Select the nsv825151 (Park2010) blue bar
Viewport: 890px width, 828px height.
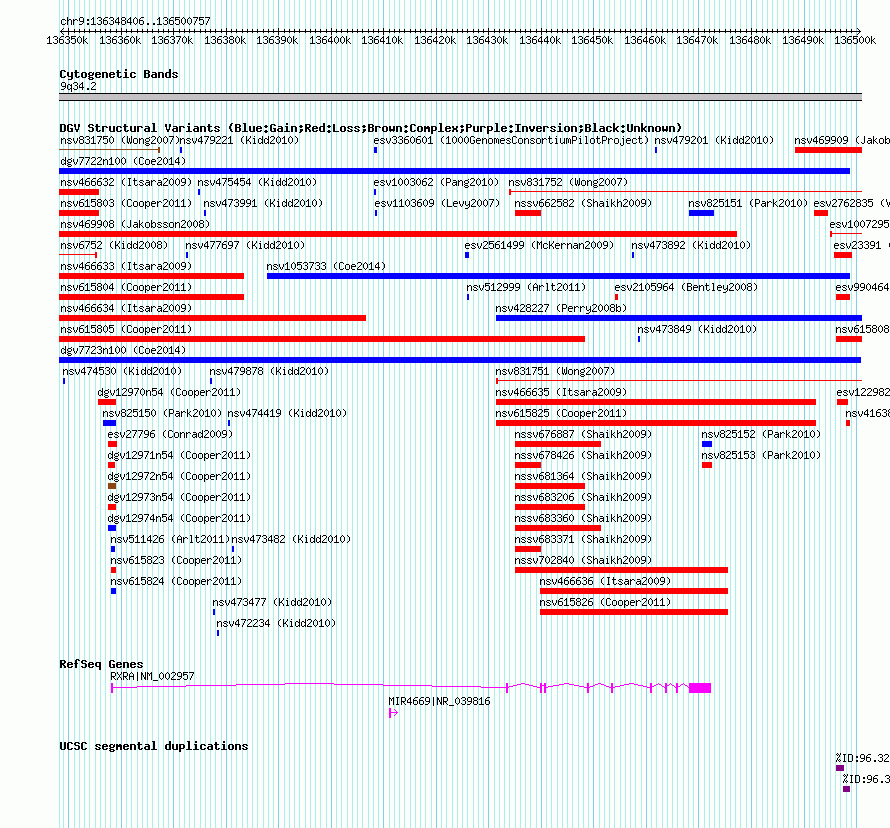point(701,213)
